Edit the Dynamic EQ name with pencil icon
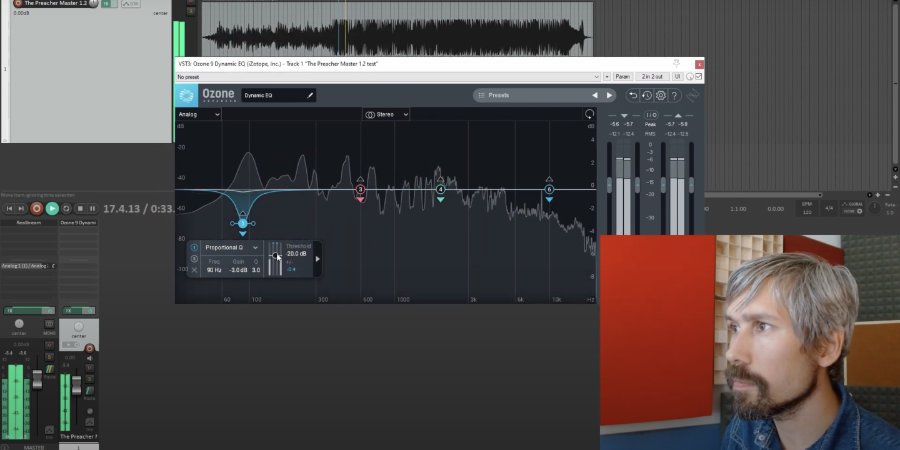The image size is (900, 450). click(x=311, y=95)
